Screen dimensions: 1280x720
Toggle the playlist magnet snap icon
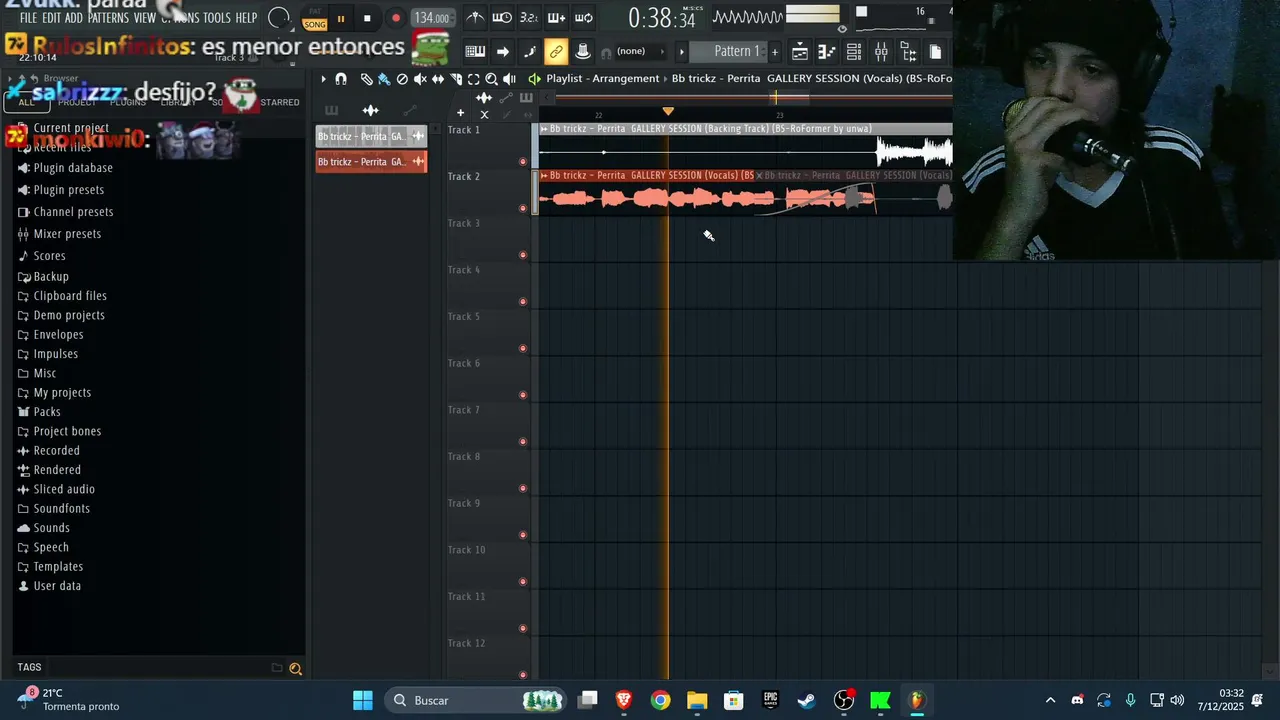coord(341,79)
